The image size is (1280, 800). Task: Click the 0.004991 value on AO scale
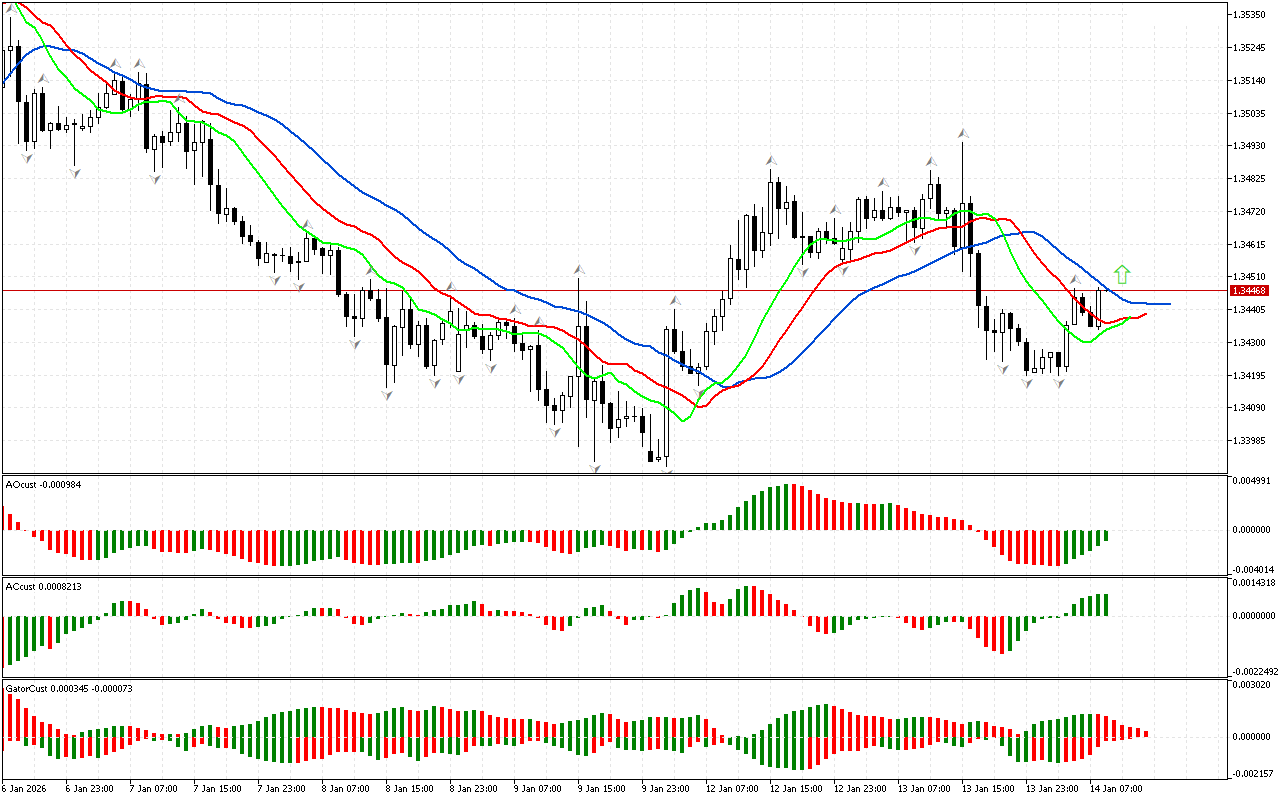click(1252, 481)
